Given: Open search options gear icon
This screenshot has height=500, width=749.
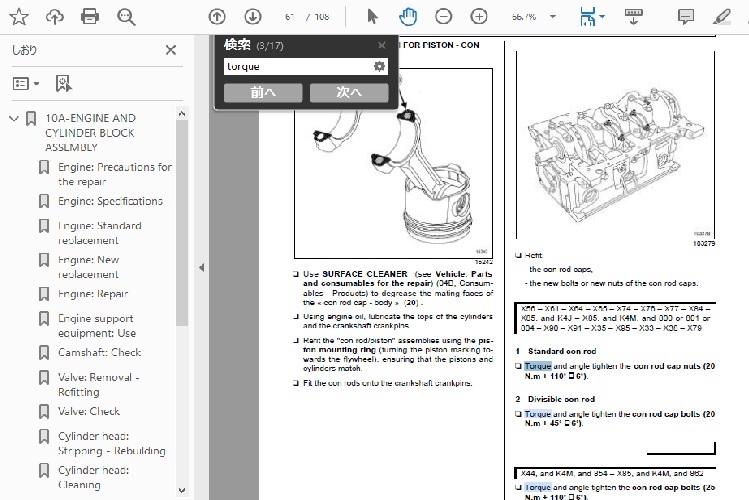Looking at the screenshot, I should [379, 66].
